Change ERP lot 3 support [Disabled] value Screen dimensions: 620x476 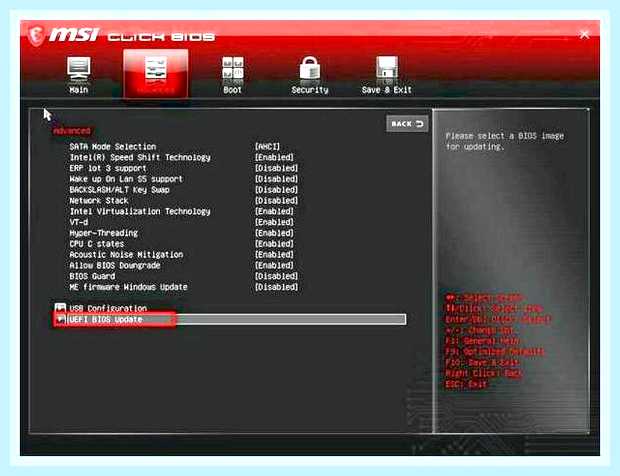pos(276,168)
